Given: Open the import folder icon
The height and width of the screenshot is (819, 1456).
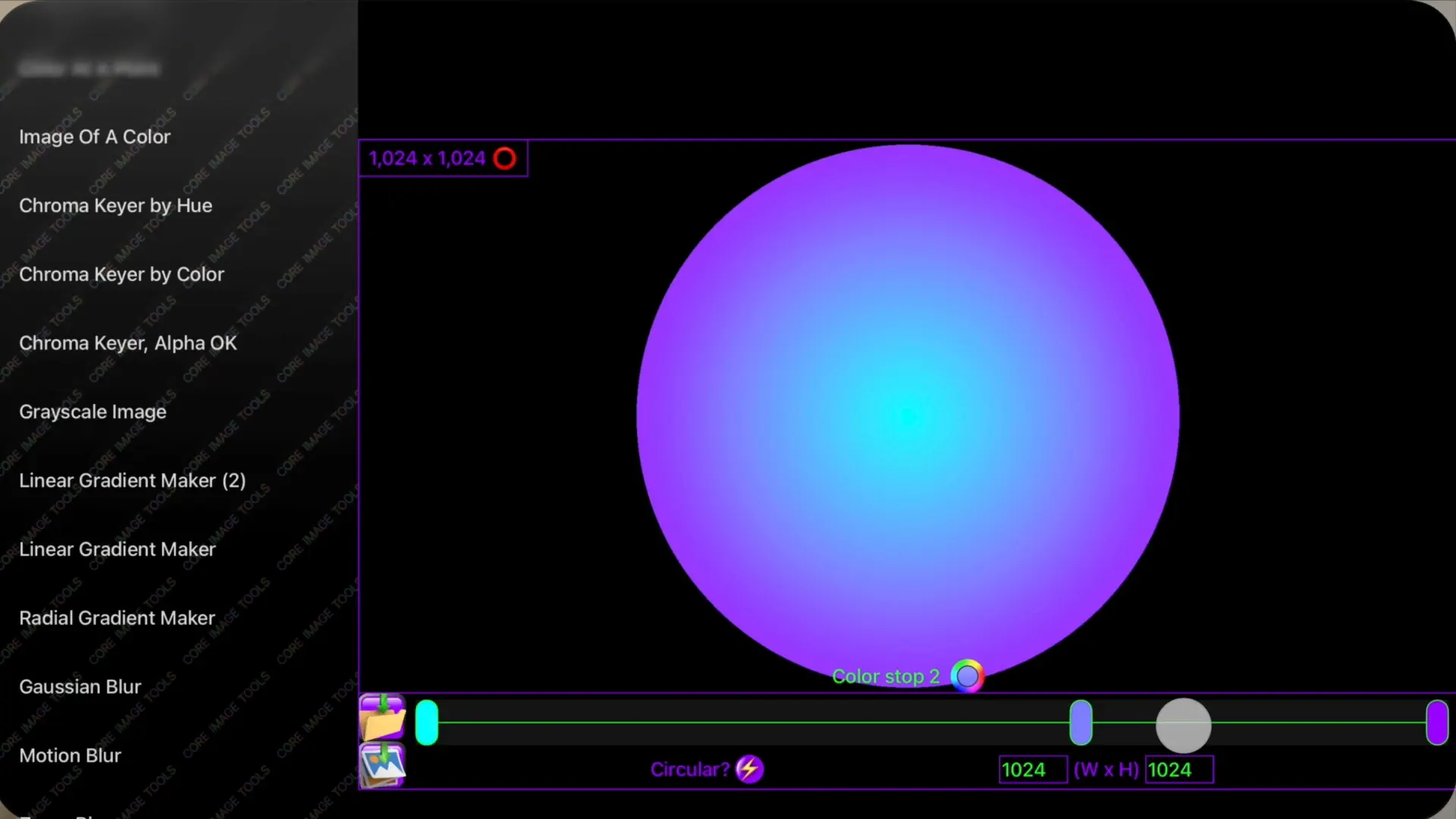Looking at the screenshot, I should (381, 716).
